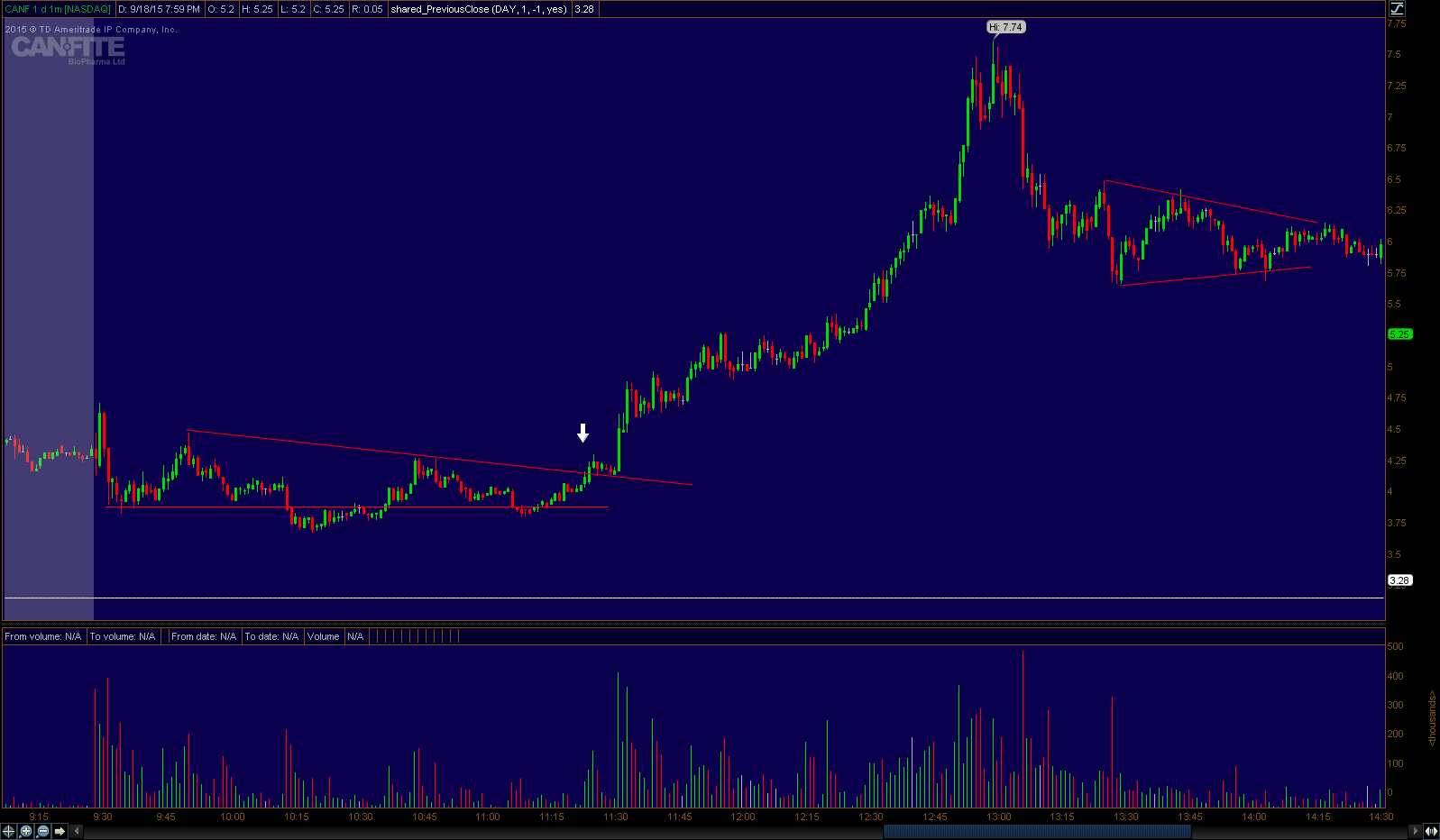
Task: Click the 500 volume axis label
Action: tap(1395, 646)
